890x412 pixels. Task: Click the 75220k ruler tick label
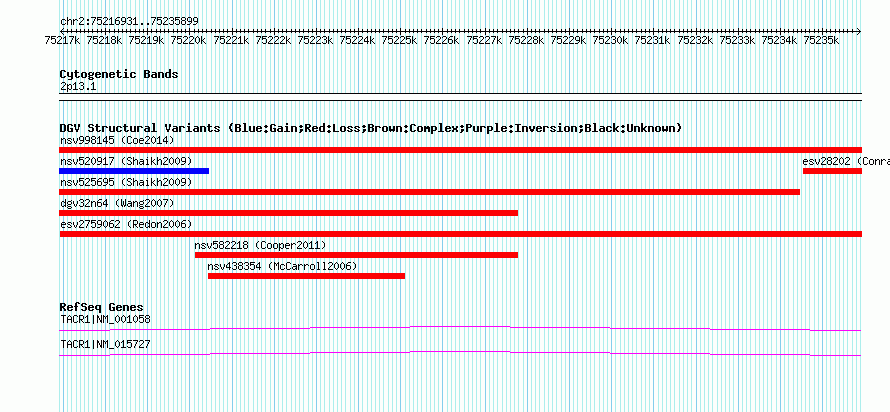(x=189, y=40)
